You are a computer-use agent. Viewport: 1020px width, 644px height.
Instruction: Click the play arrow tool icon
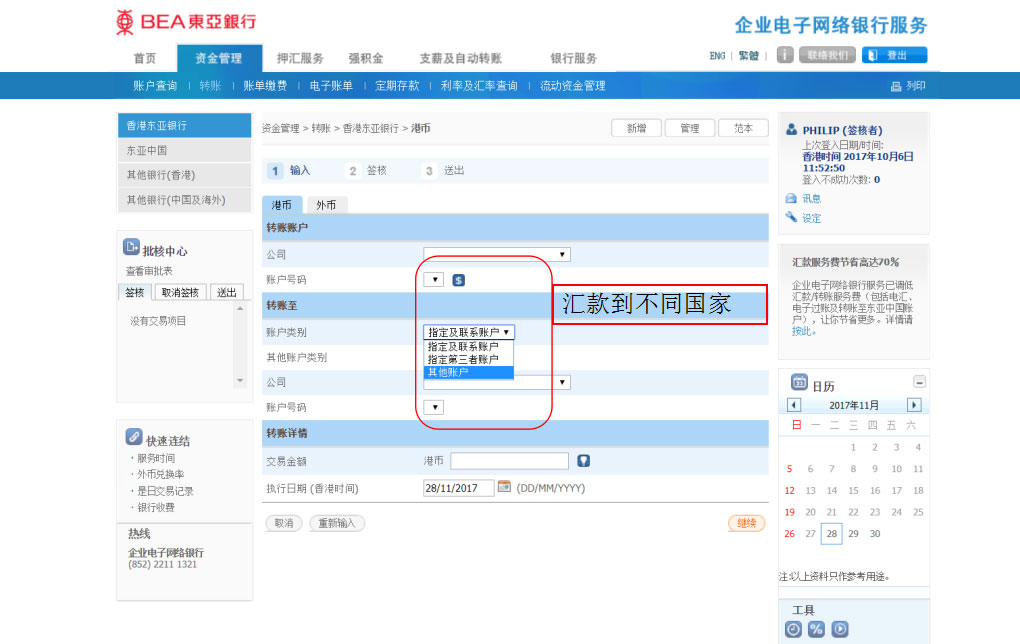tap(840, 629)
